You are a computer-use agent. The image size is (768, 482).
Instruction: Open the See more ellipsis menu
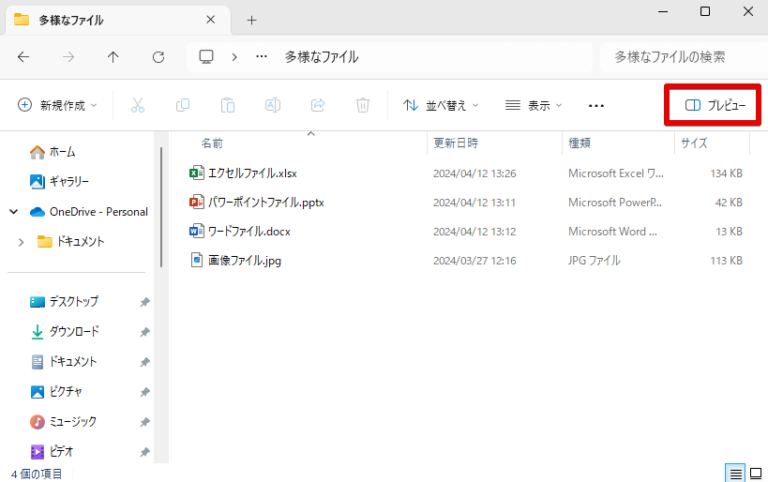(x=597, y=105)
